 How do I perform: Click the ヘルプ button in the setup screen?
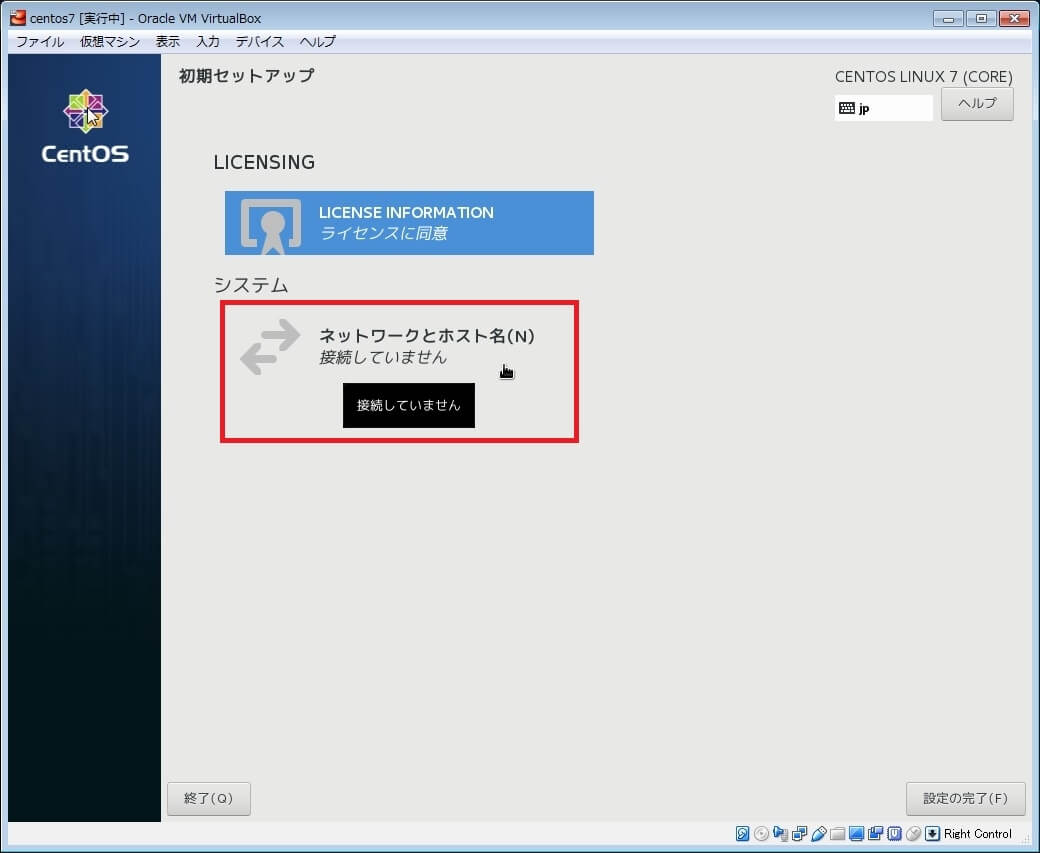pos(976,104)
